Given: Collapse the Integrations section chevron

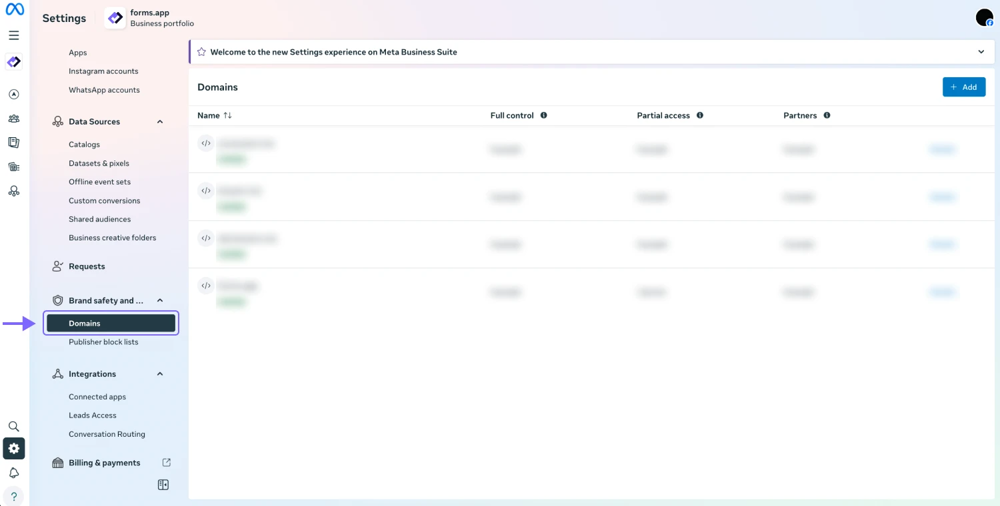Looking at the screenshot, I should (160, 374).
